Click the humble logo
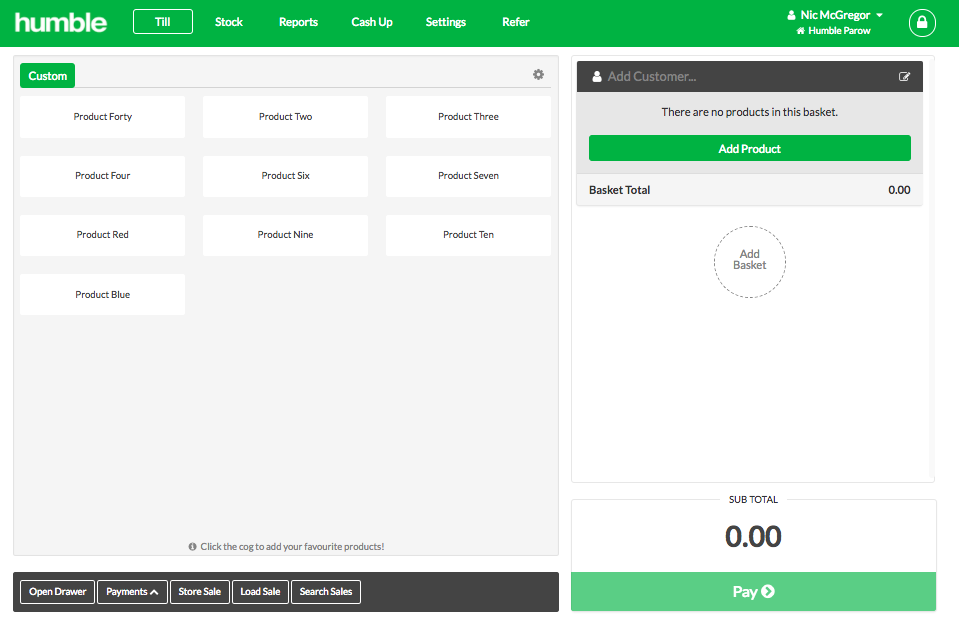 [x=61, y=23]
